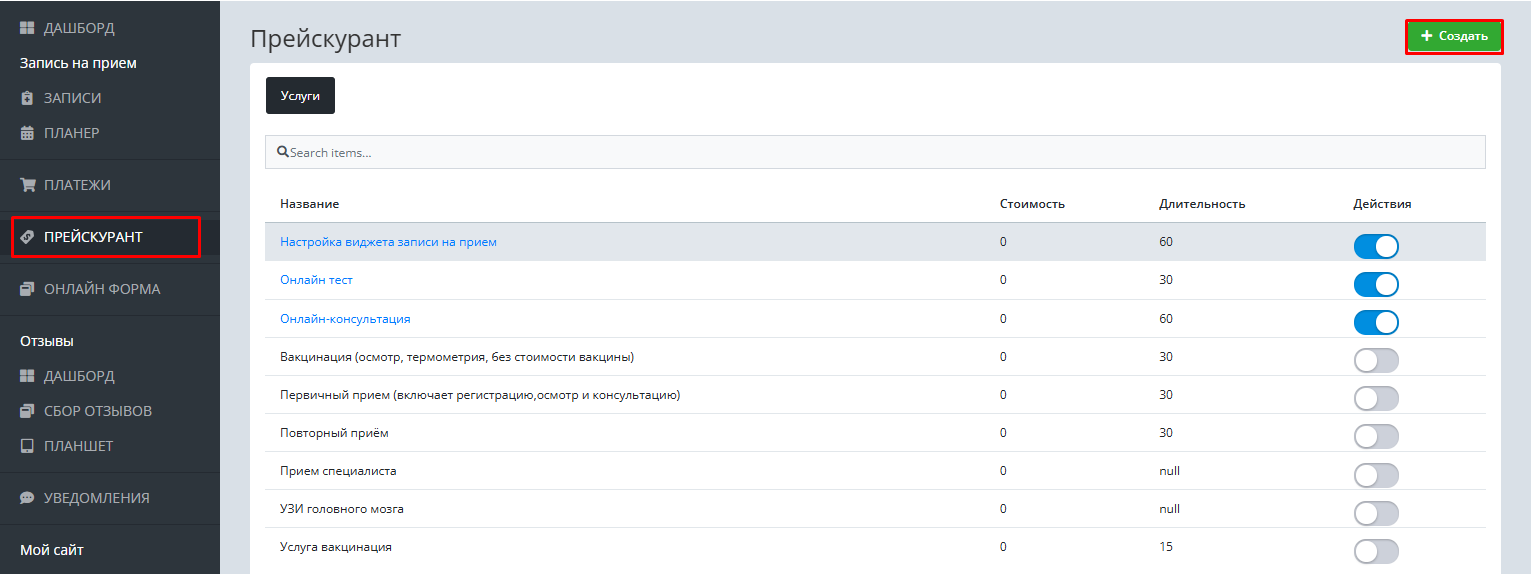Enable the Повторный приём toggle
The image size is (1532, 574).
click(1375, 437)
